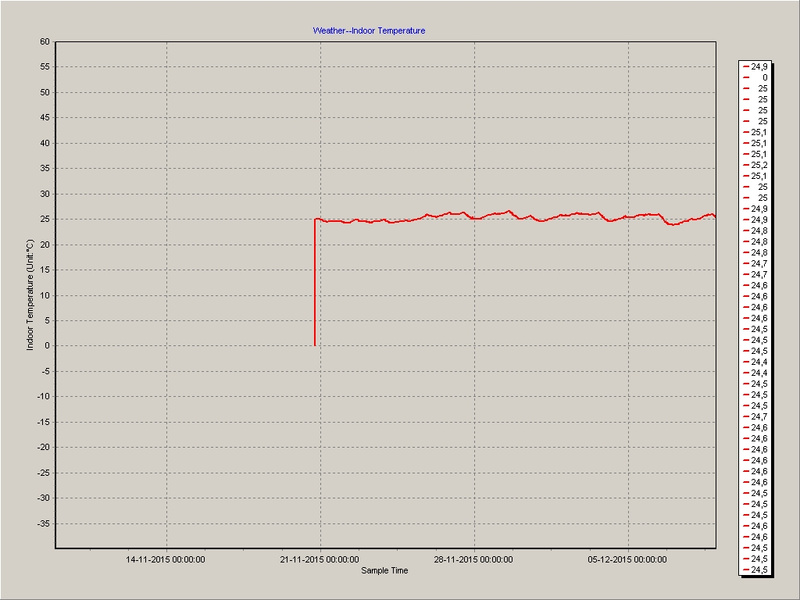
Task: Select the 14-11-2015 00:00:00 date label
Action: pyautogui.click(x=166, y=560)
